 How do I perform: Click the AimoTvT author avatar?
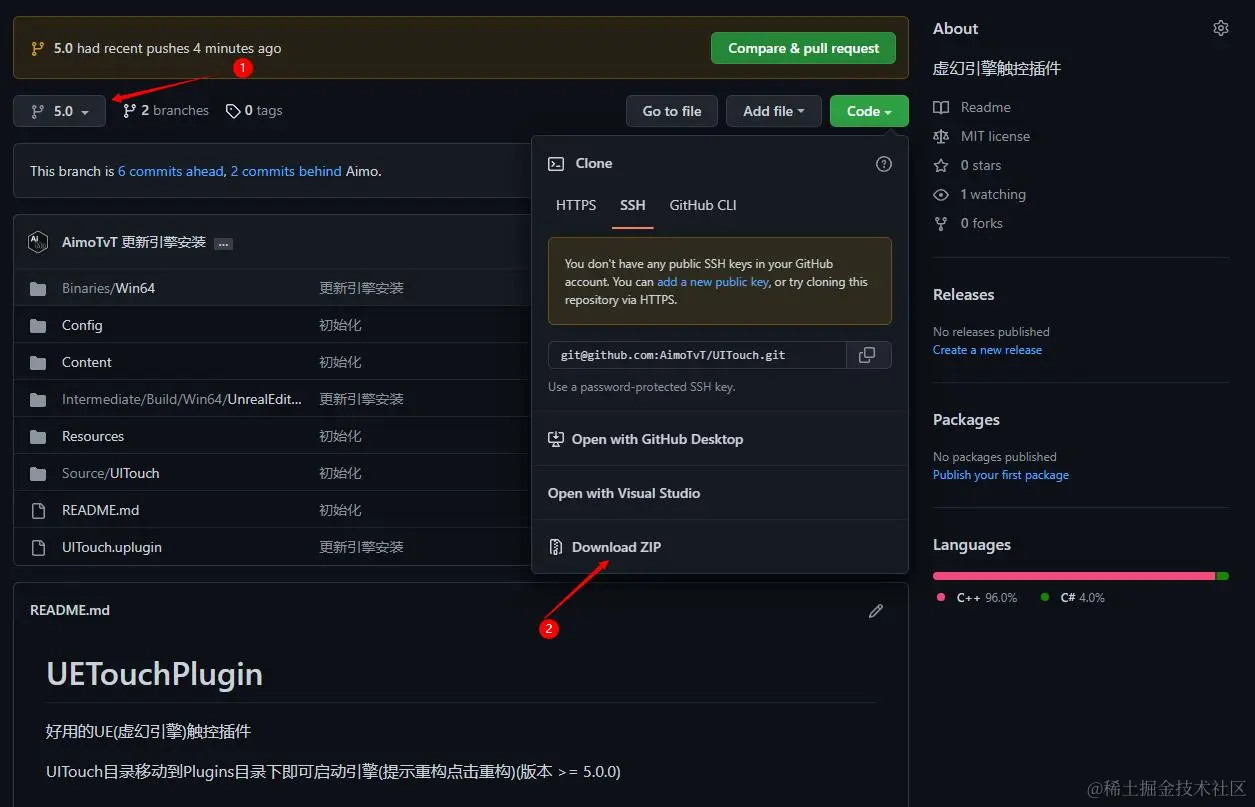coord(39,242)
